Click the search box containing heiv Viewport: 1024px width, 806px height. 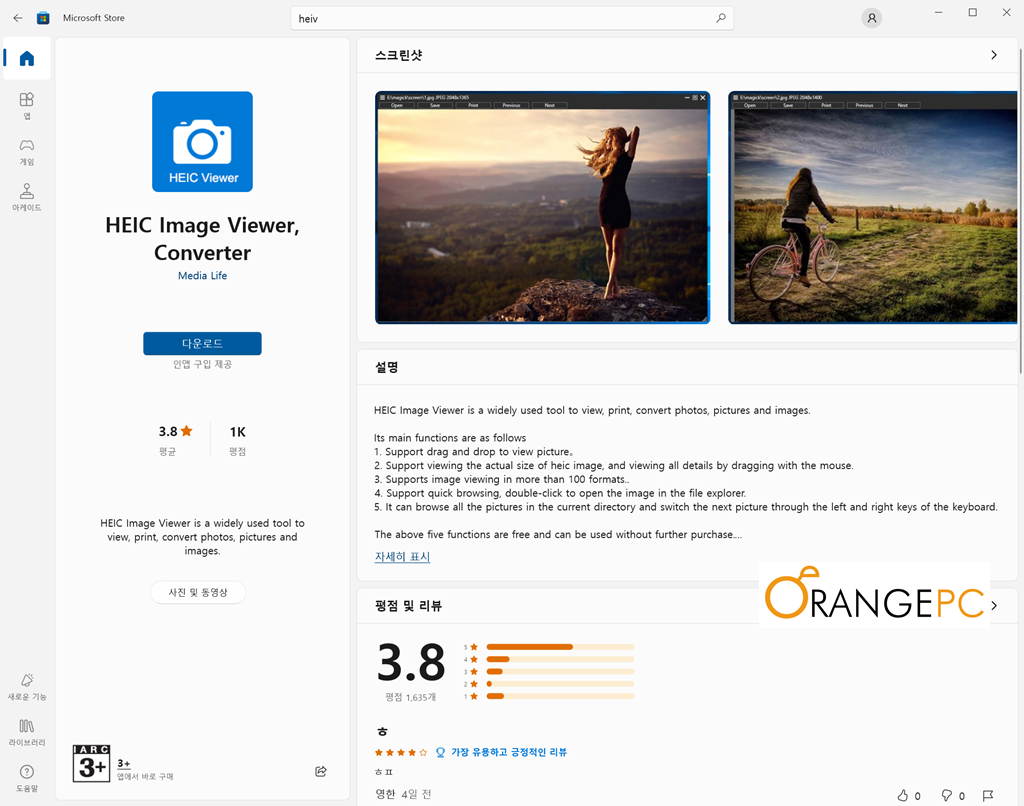tap(512, 18)
